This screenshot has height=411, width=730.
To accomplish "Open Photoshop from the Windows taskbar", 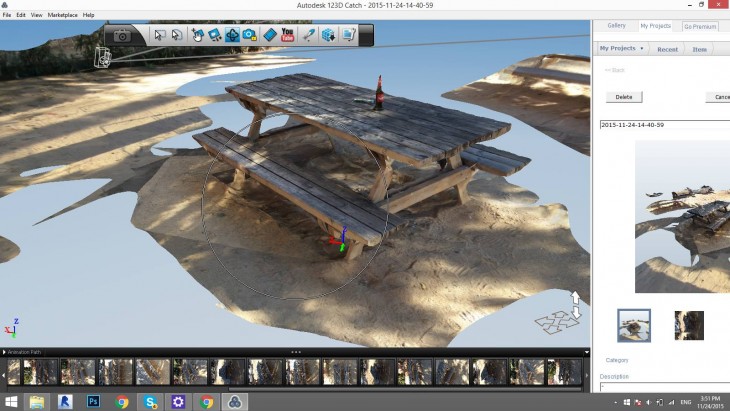I will [x=93, y=402].
